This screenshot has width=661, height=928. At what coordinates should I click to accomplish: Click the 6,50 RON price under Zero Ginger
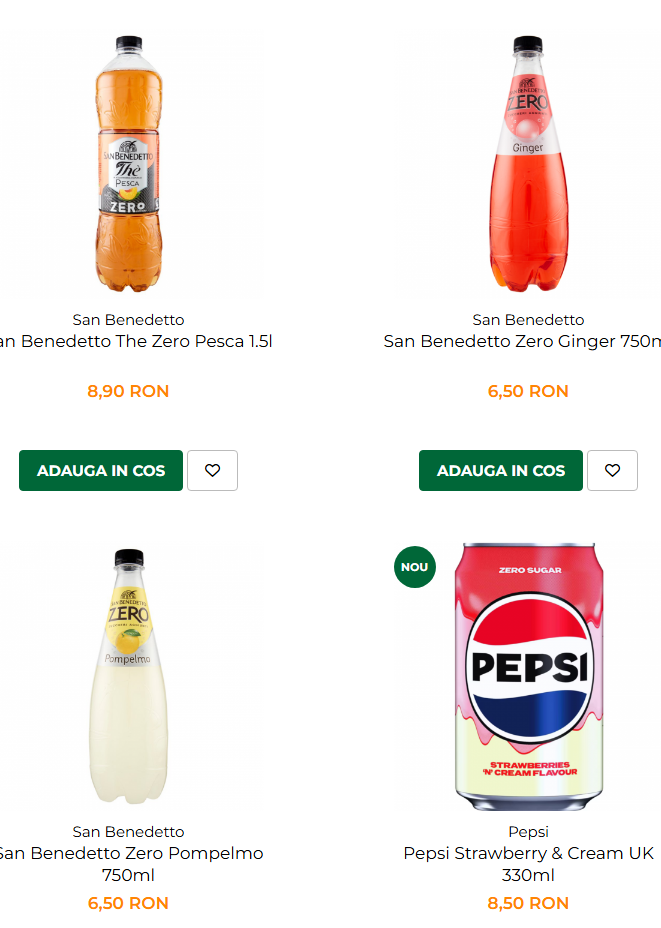pyautogui.click(x=528, y=391)
